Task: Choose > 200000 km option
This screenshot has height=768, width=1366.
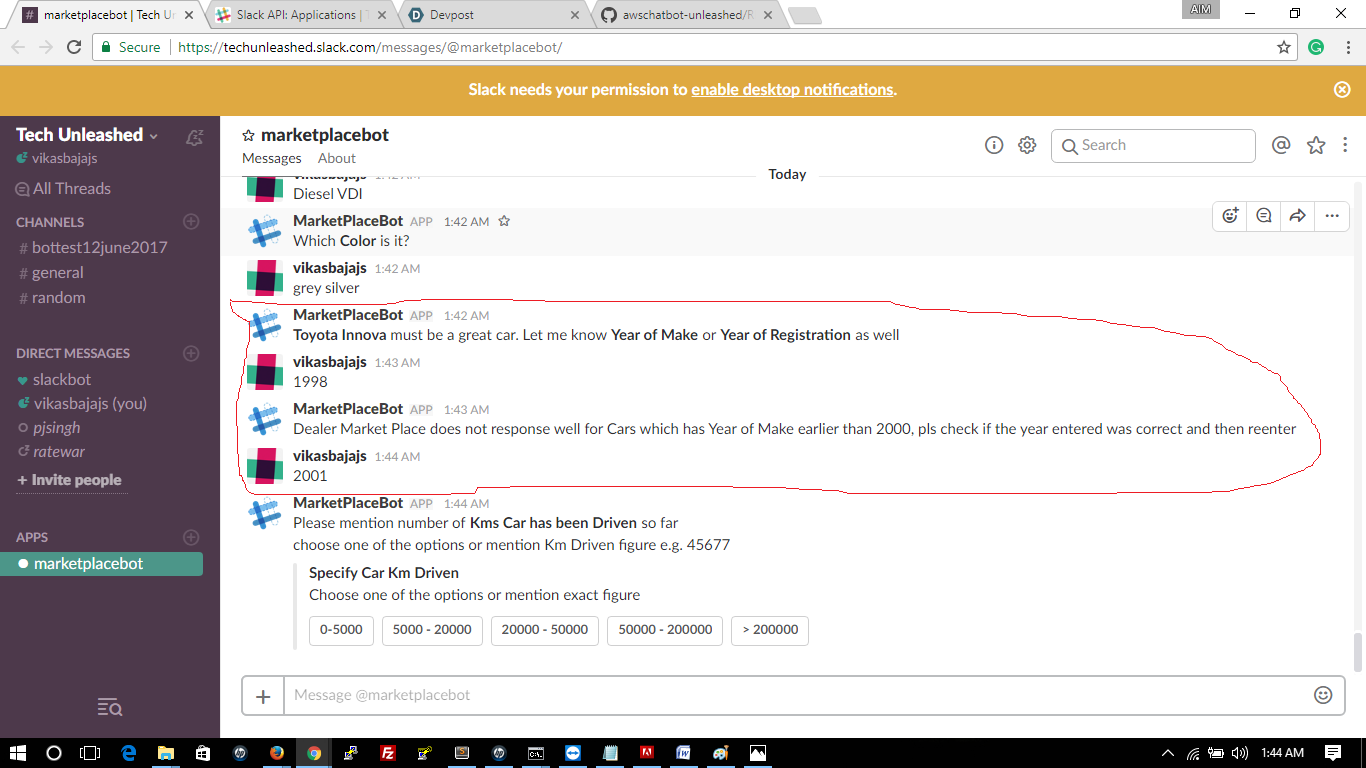Action: point(770,630)
